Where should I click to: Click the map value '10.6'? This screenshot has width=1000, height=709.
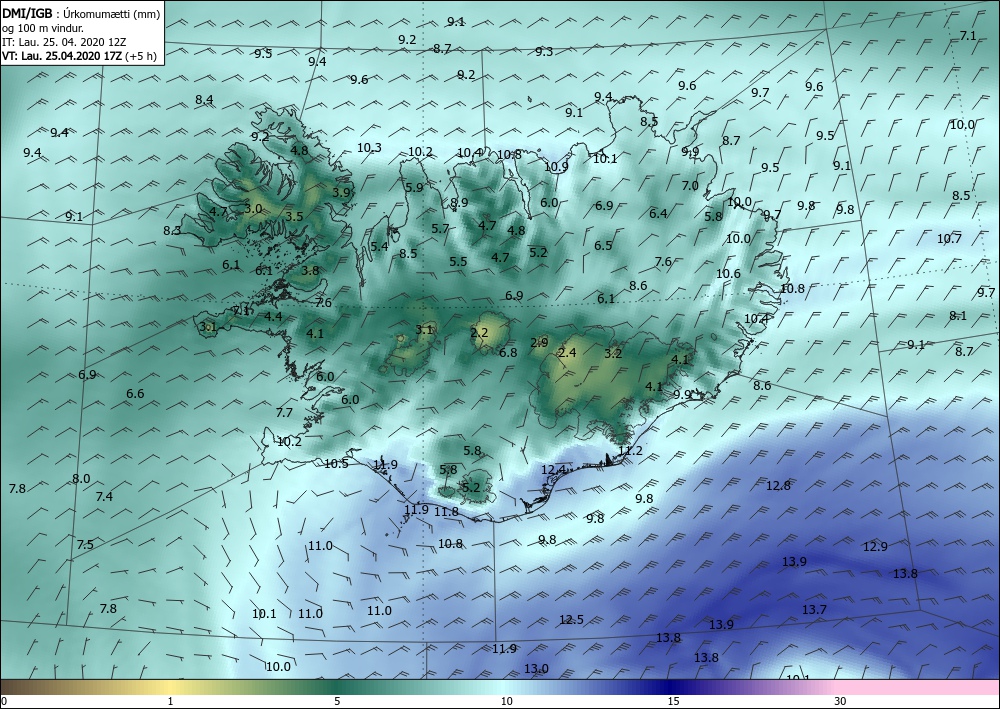tap(728, 274)
